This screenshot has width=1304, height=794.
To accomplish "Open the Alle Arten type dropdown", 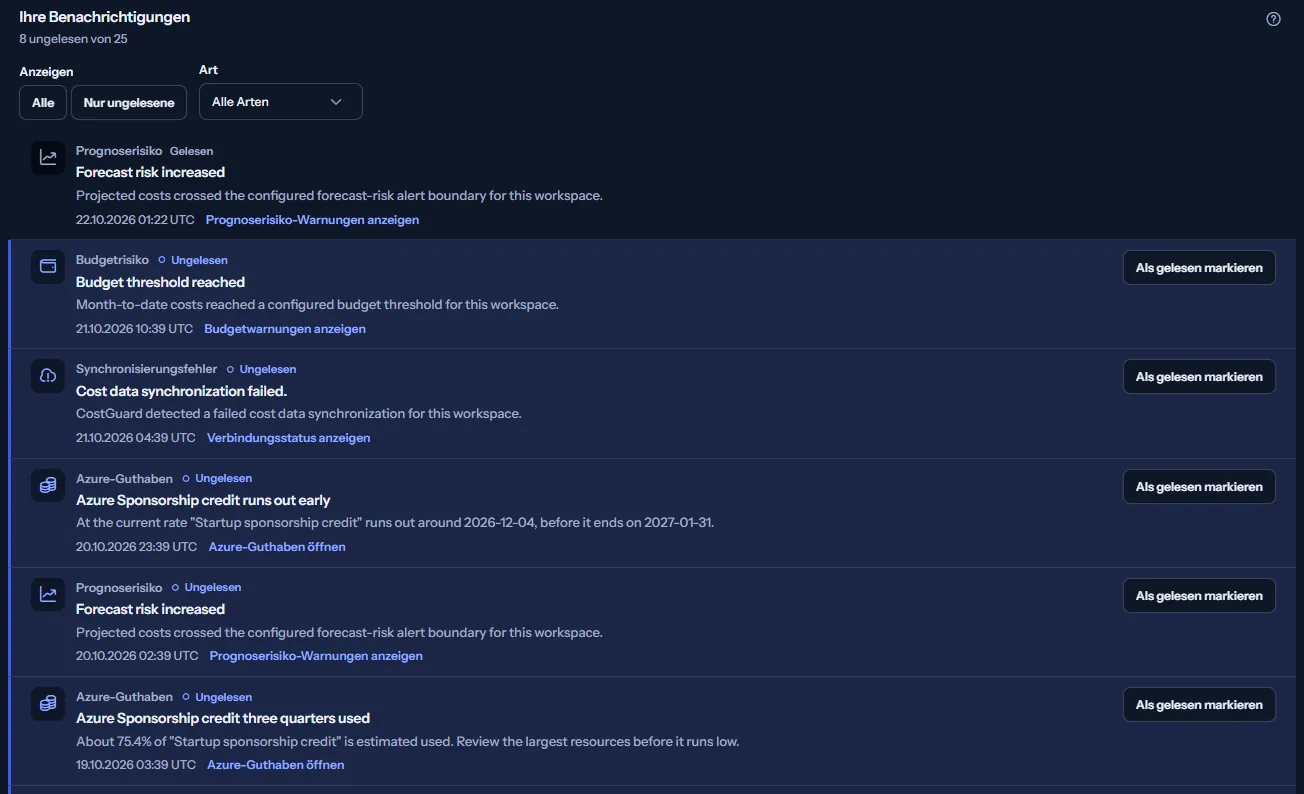I will pos(281,102).
